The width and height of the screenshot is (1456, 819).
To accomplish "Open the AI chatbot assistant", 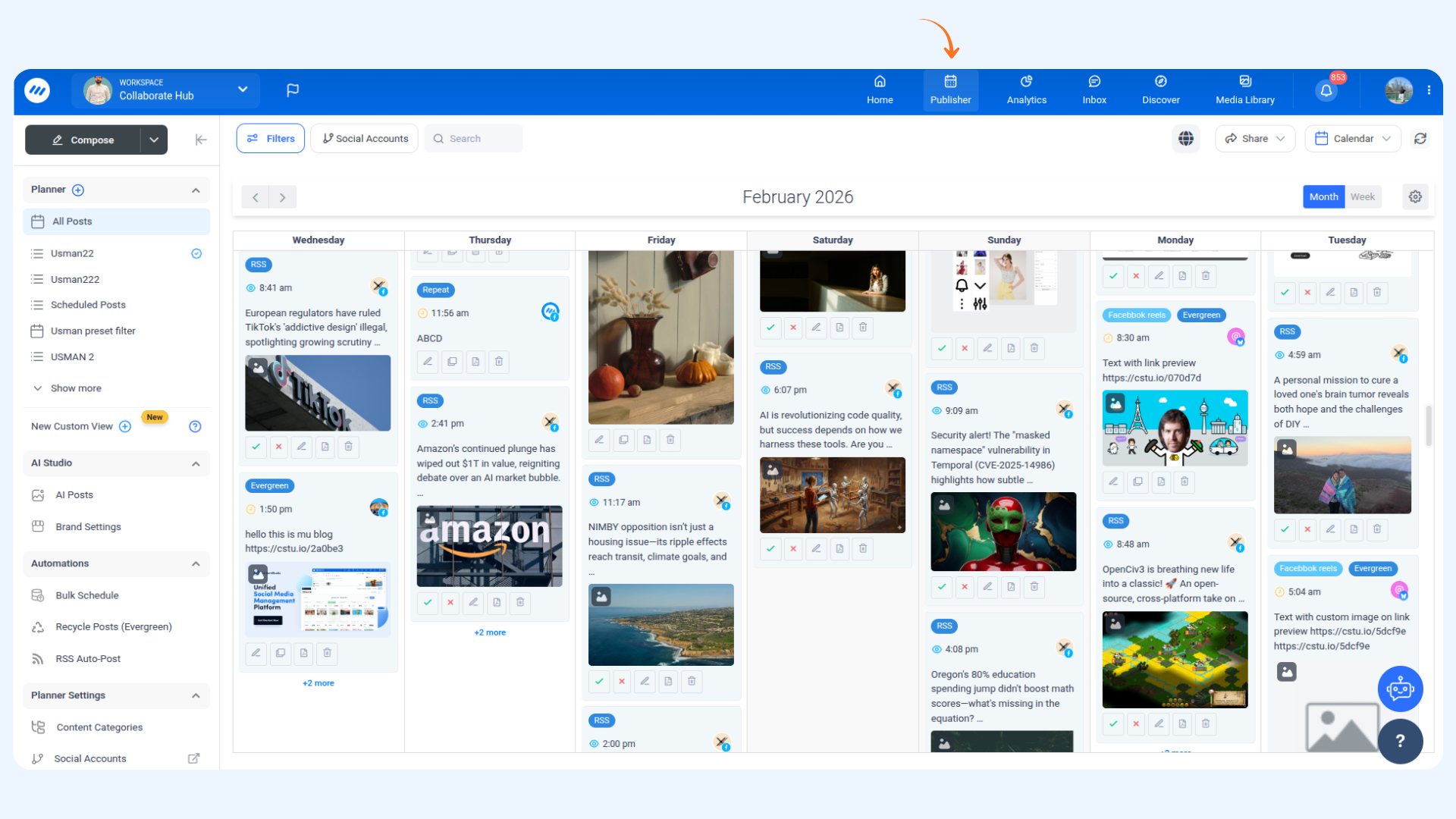I will tap(1400, 689).
